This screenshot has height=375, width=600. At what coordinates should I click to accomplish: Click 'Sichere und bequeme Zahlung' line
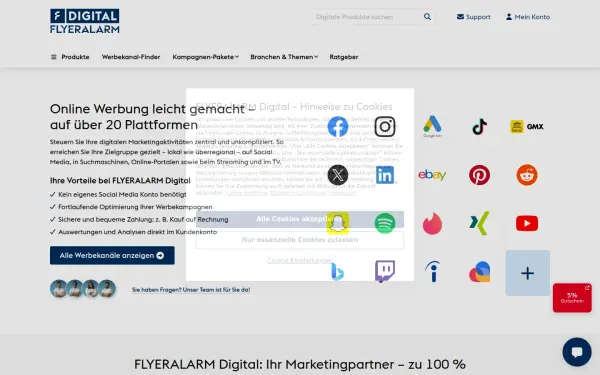tap(143, 220)
